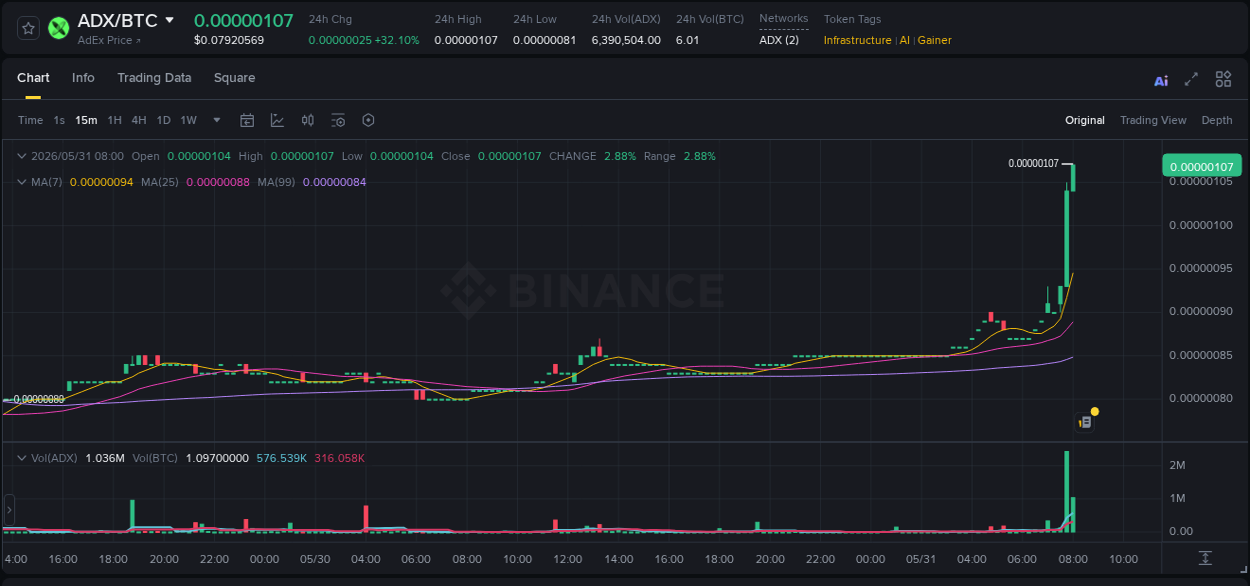Click the high label 0.00000107 on chart
1250x586 pixels.
click(1033, 163)
